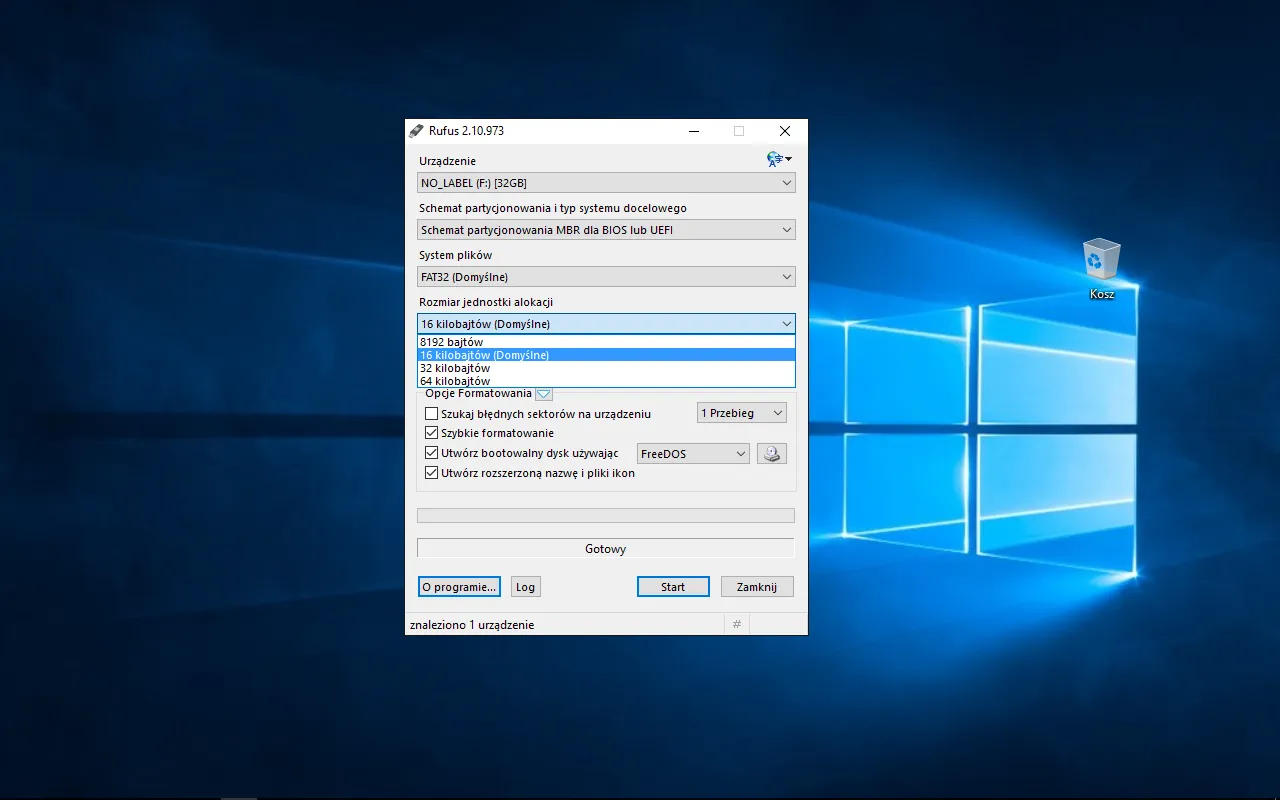Click the hash (#) icon in status bar
The width and height of the screenshot is (1280, 800).
click(737, 624)
